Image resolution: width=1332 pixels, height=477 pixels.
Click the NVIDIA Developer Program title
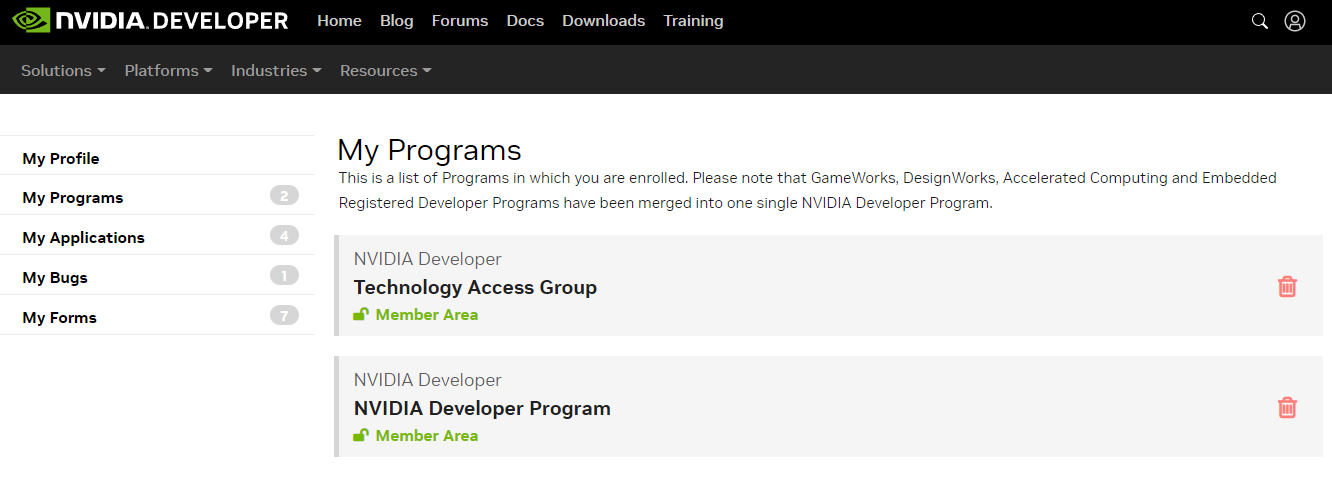click(x=482, y=408)
